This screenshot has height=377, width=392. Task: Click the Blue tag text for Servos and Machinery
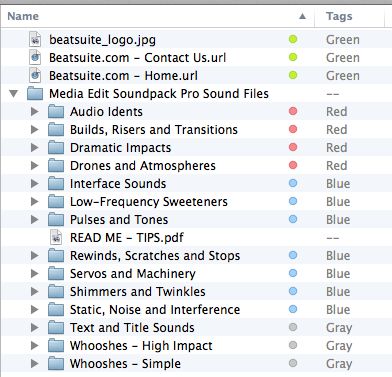coord(338,274)
